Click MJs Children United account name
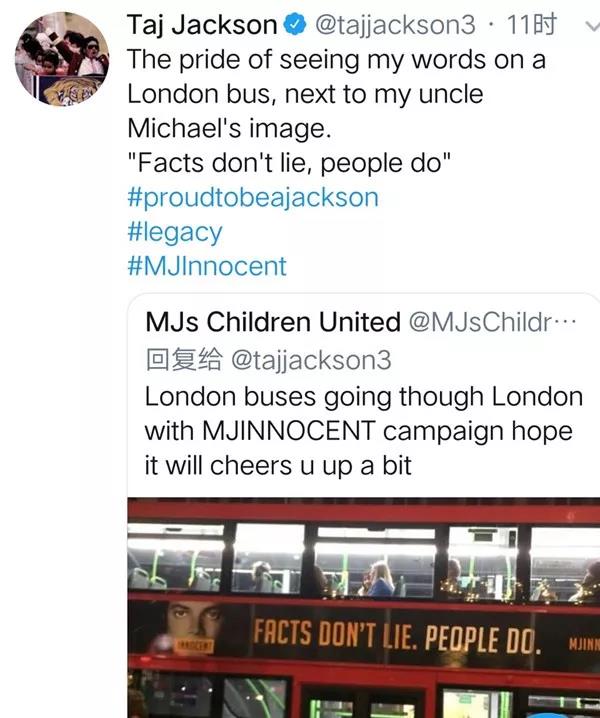Screen dimensions: 600x718 [x=272, y=322]
